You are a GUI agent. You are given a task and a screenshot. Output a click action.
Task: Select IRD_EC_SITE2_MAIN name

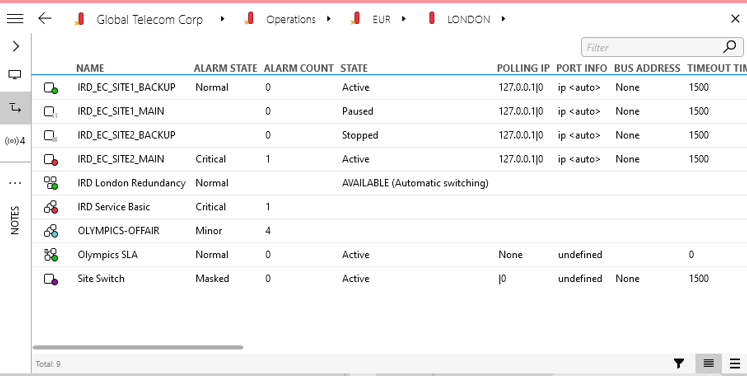[x=121, y=159]
